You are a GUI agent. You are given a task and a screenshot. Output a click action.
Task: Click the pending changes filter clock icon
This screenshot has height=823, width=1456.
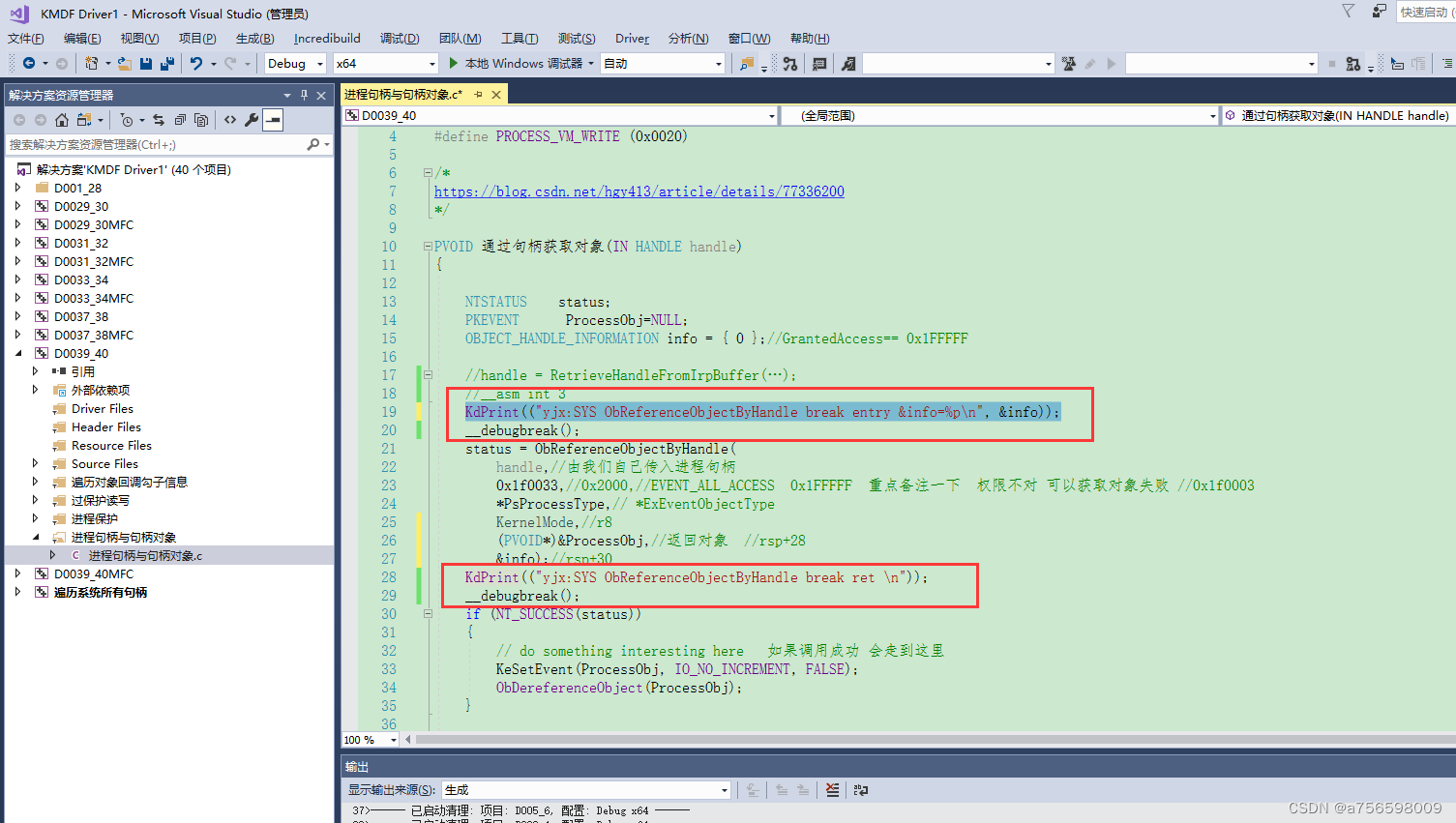tap(127, 120)
